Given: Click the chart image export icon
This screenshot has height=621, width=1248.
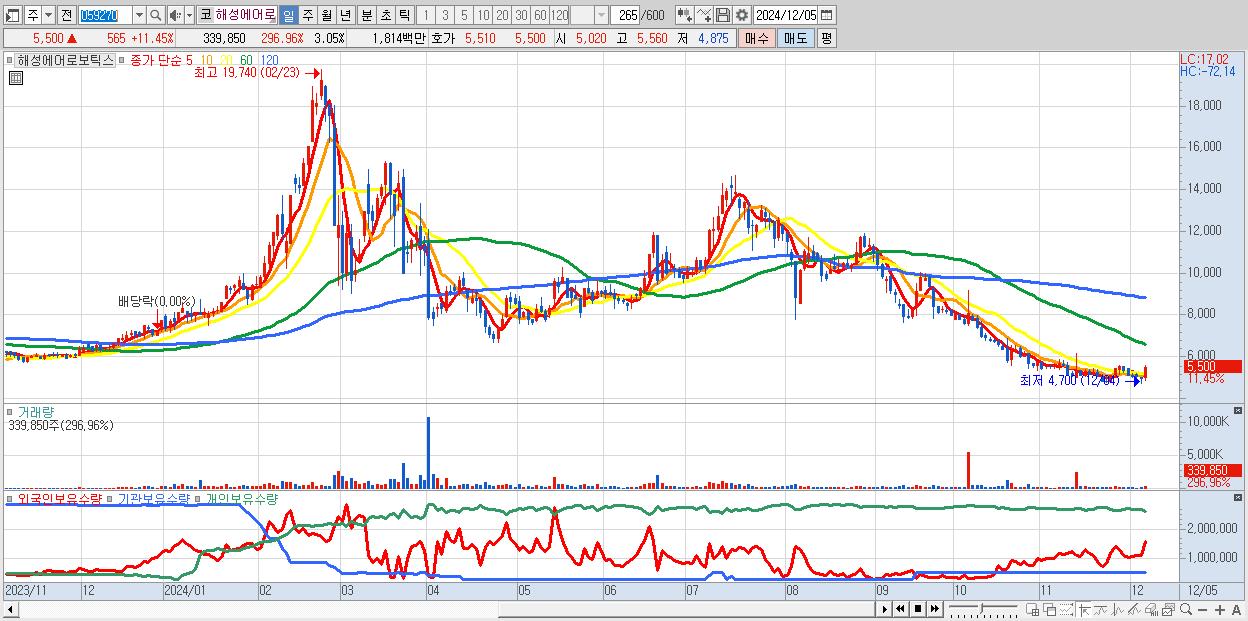Looking at the screenshot, I should 1168,609.
